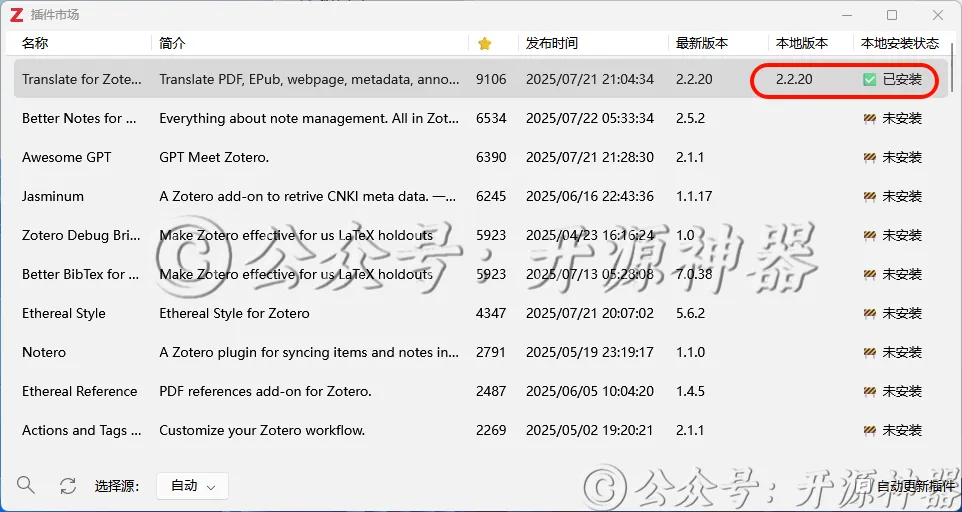
Task: Click latest version 2.5.2
Action: tap(690, 118)
